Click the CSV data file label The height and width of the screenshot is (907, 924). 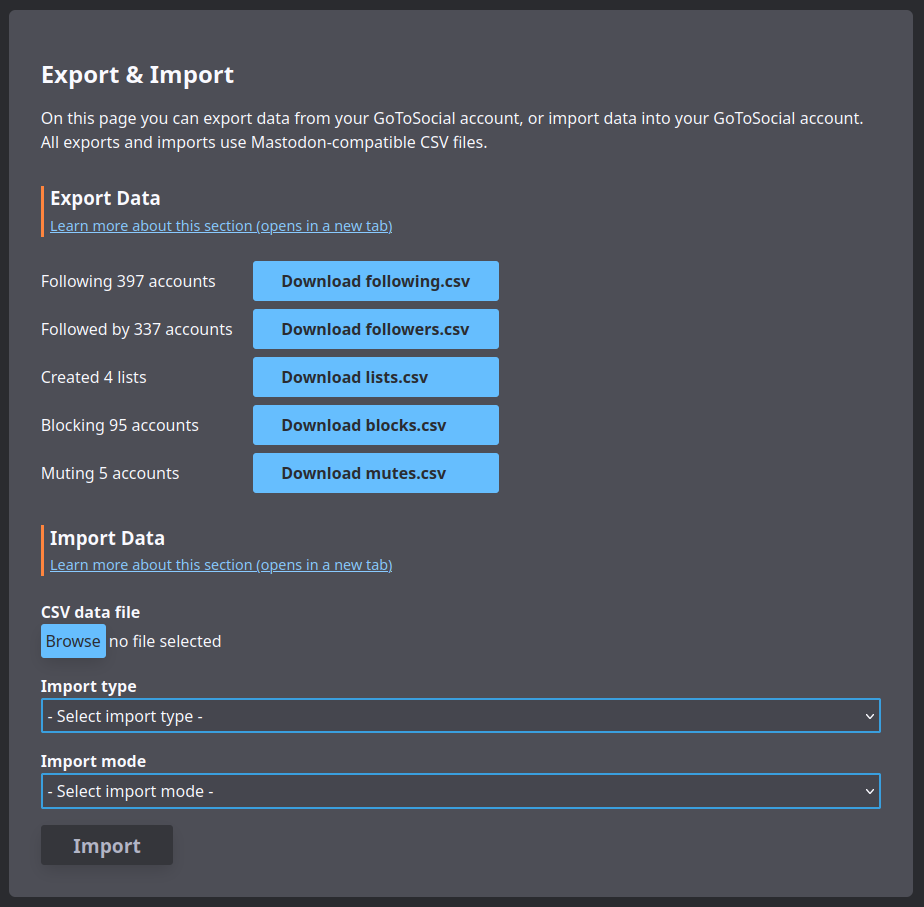click(x=90, y=612)
